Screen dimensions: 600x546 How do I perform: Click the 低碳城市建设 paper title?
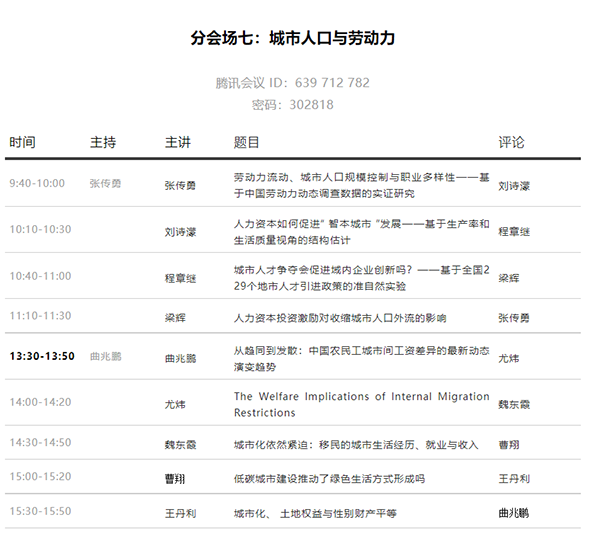[x=328, y=478]
